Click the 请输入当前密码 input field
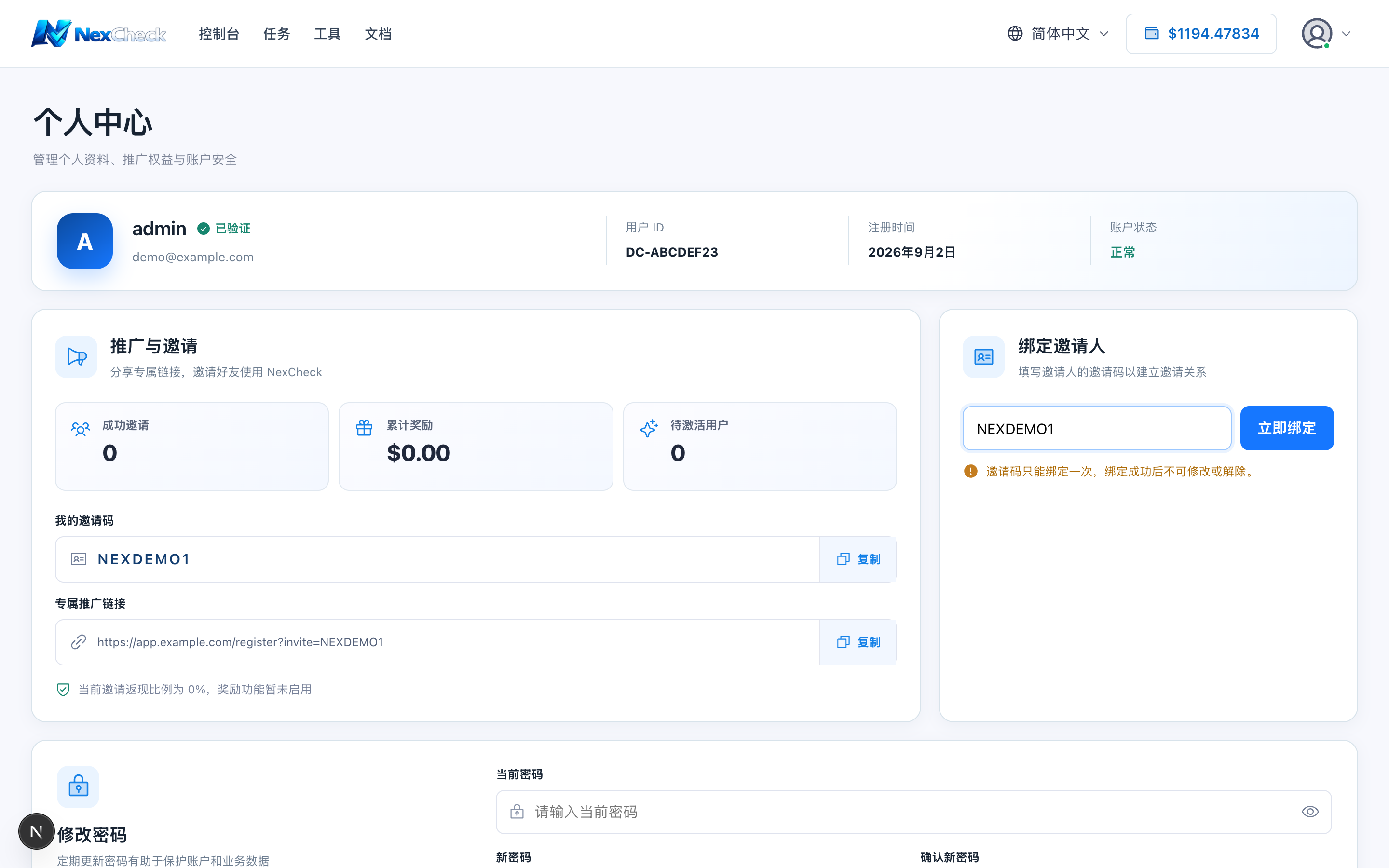Image resolution: width=1389 pixels, height=868 pixels. (x=914, y=812)
